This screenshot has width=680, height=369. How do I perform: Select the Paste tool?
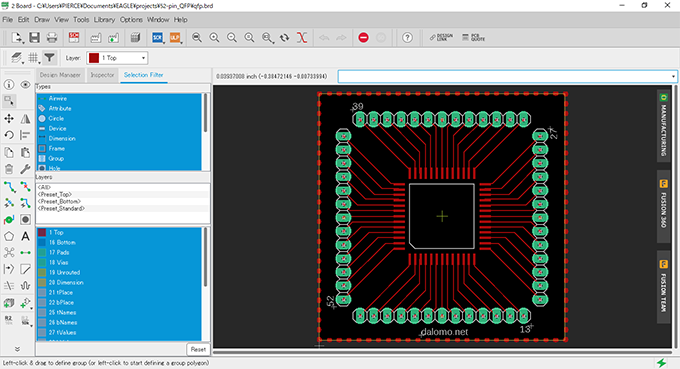click(x=26, y=152)
